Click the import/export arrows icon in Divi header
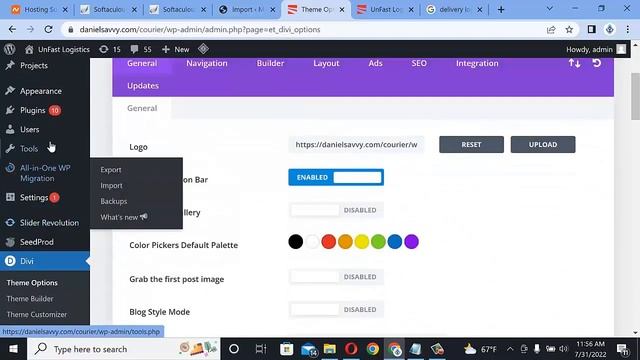Image resolution: width=640 pixels, height=360 pixels. (574, 63)
